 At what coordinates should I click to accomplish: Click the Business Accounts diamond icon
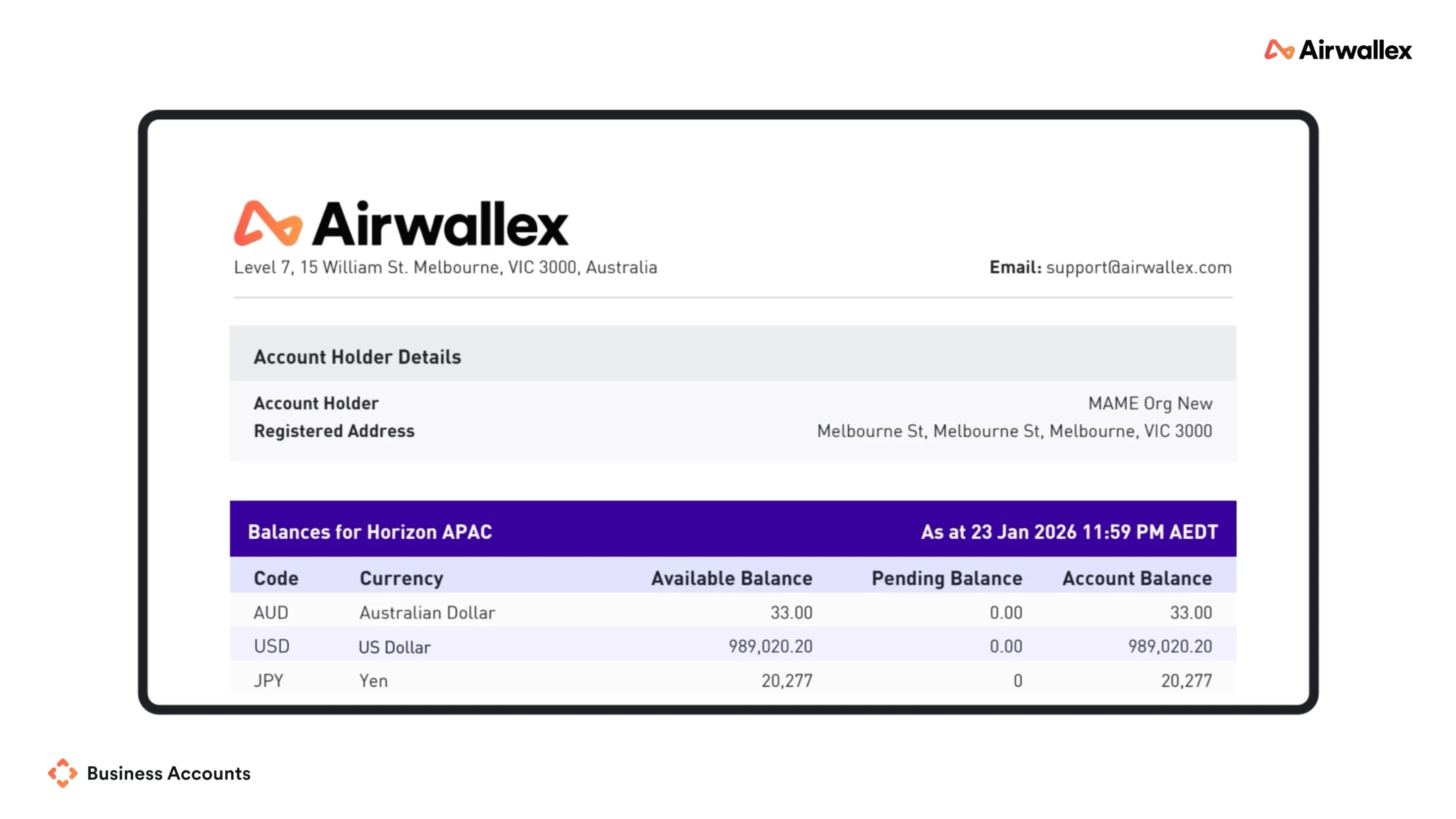point(62,772)
